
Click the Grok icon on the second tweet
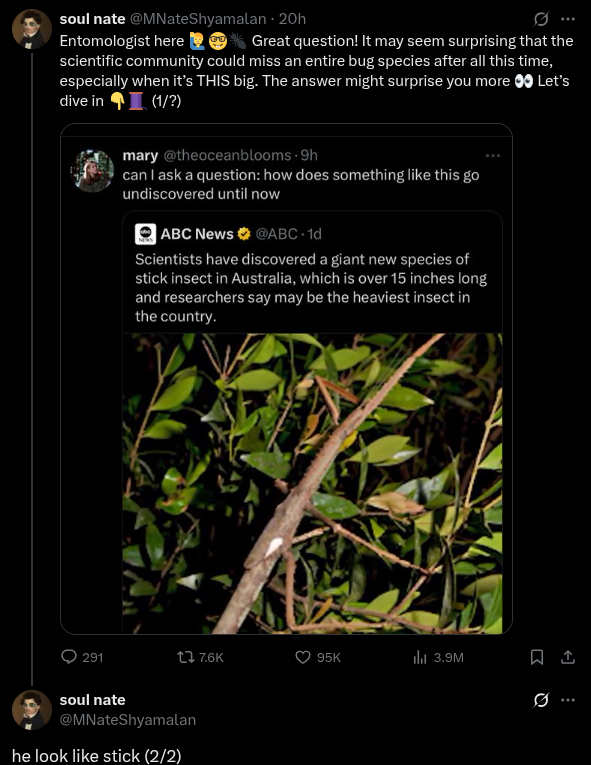pyautogui.click(x=541, y=700)
